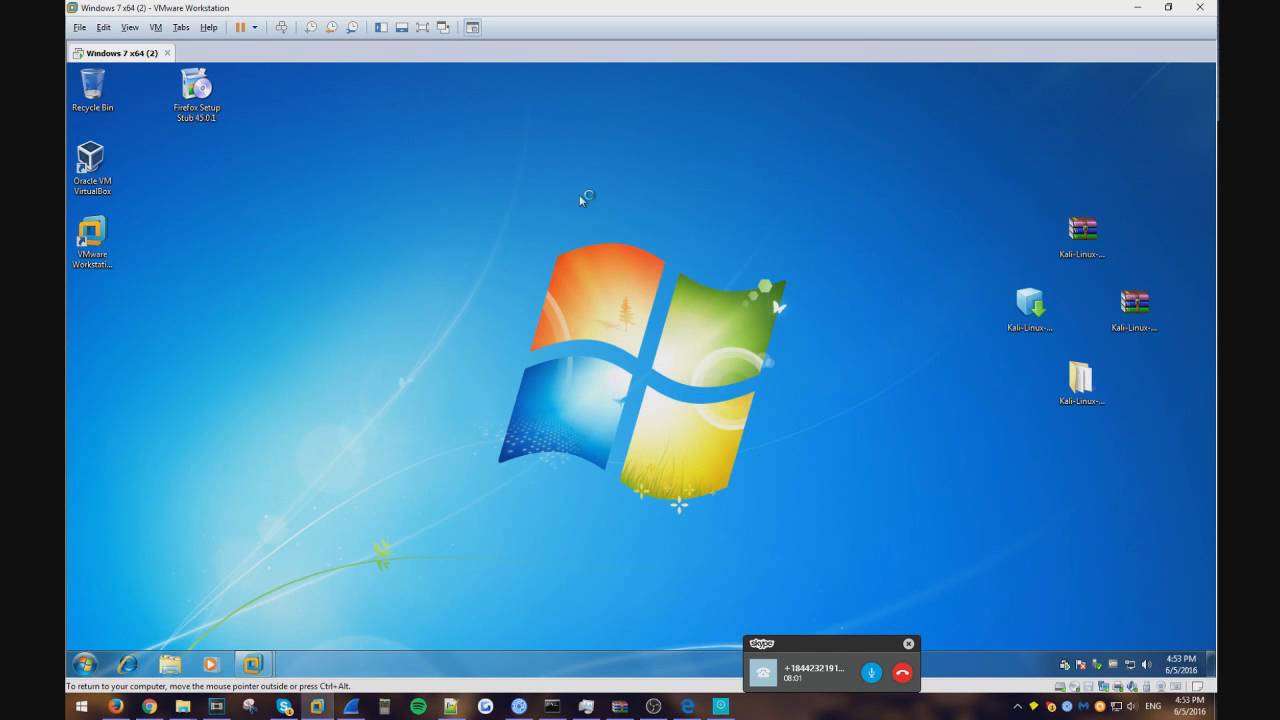1280x720 pixels.
Task: Open Microsoft Edge from the host taskbar
Action: point(687,706)
